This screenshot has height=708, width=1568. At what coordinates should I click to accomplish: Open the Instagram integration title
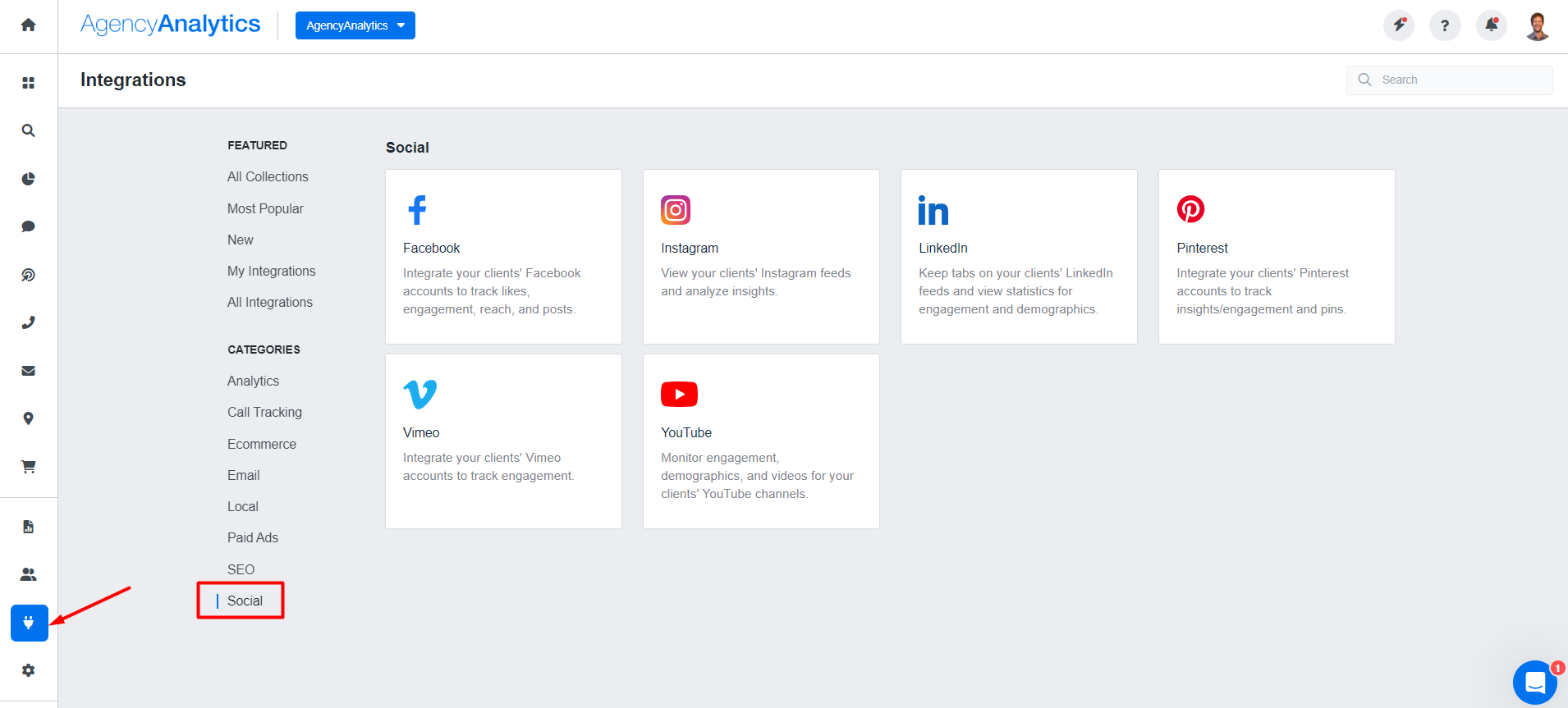(690, 248)
